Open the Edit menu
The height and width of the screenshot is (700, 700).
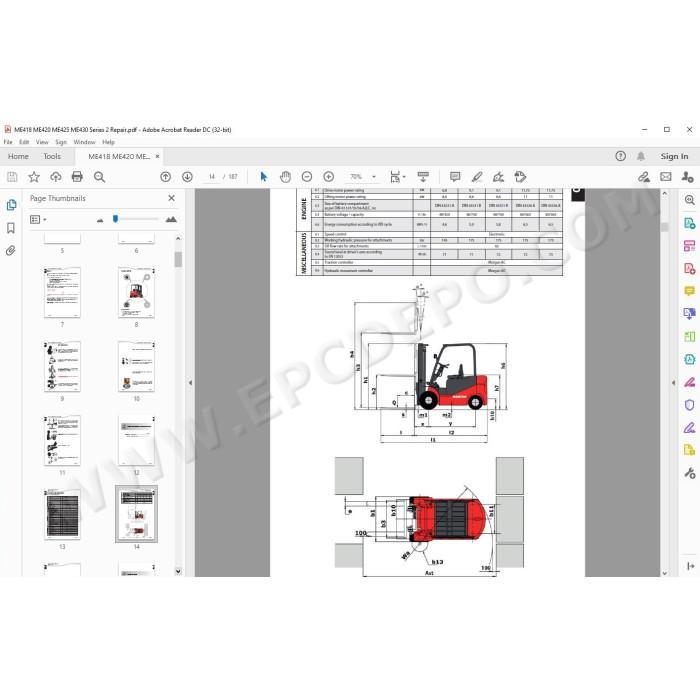pyautogui.click(x=24, y=142)
